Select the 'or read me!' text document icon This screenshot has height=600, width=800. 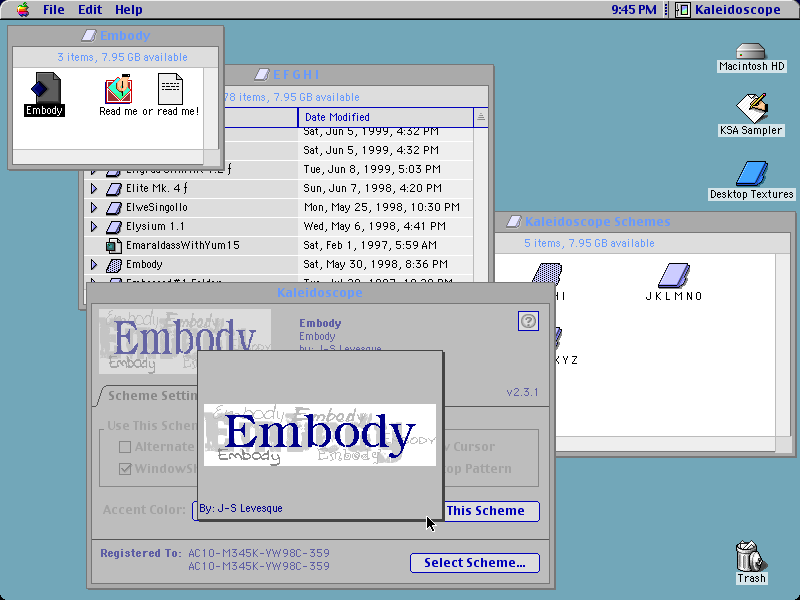[170, 89]
